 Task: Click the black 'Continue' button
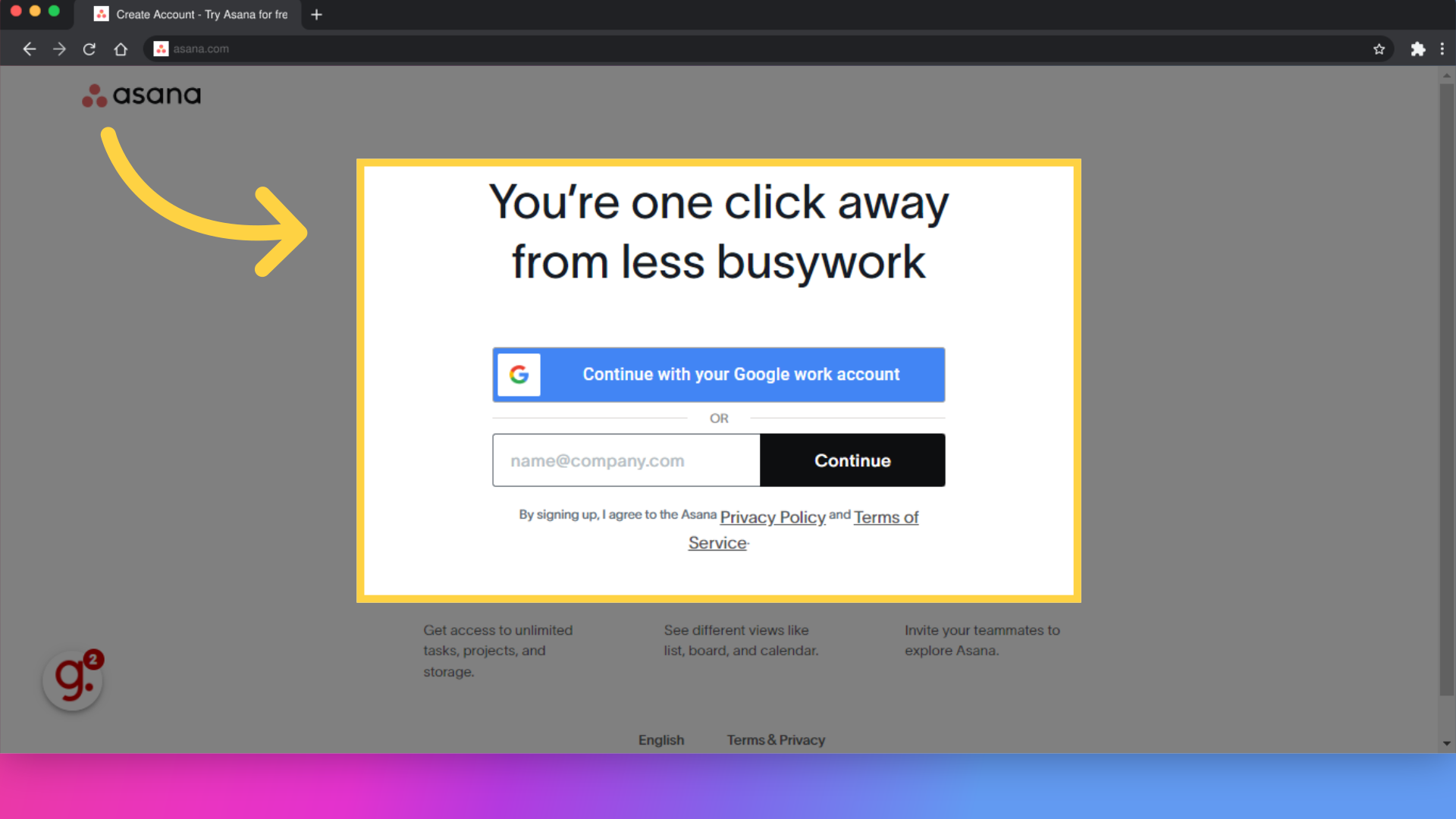point(852,460)
